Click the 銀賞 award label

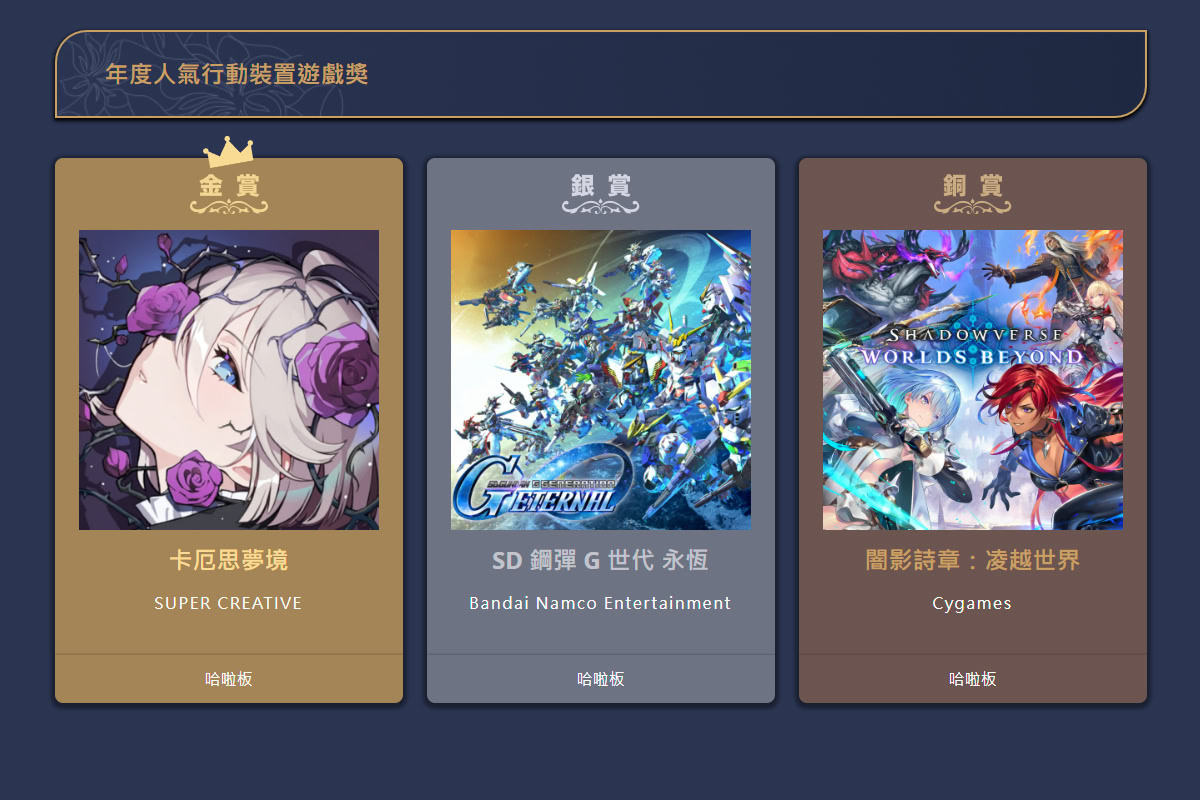601,185
